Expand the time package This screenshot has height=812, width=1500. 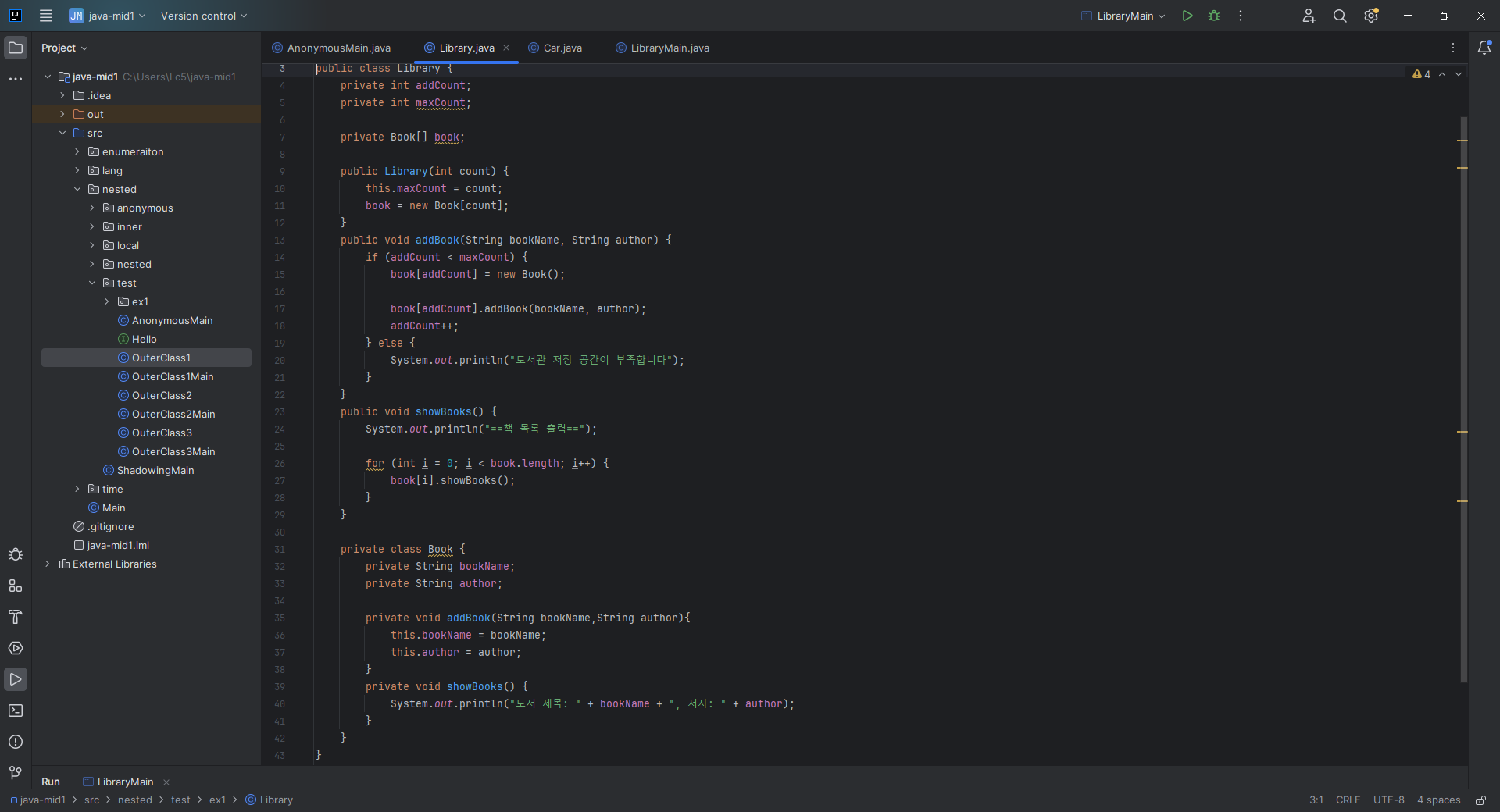tap(77, 489)
